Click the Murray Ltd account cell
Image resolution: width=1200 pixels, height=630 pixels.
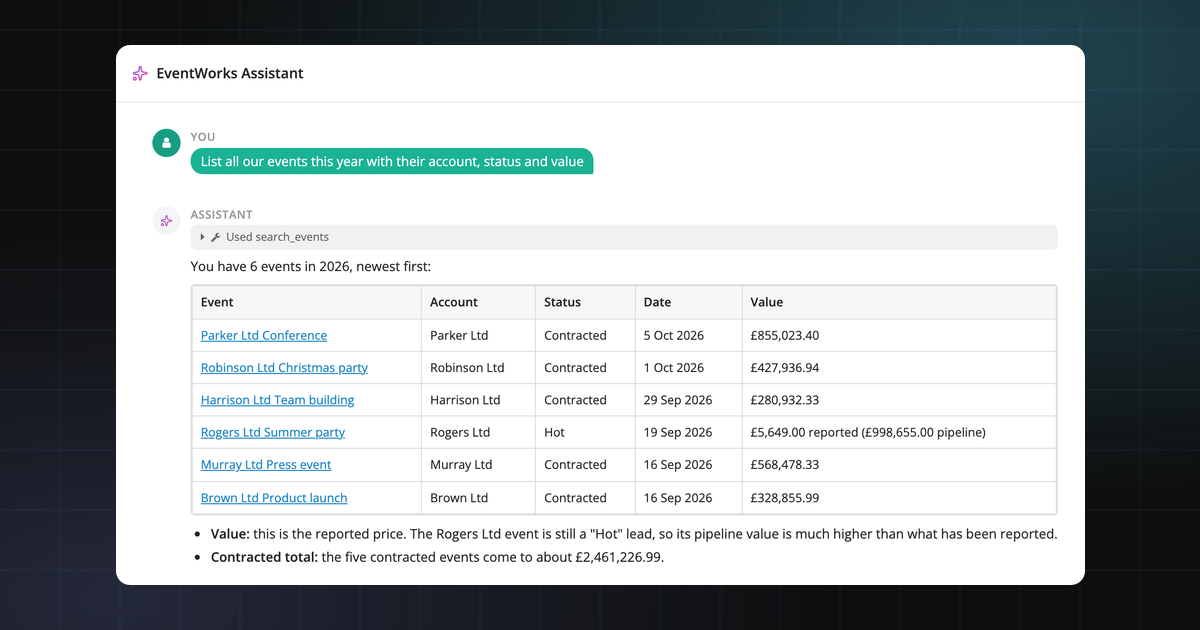pos(479,465)
